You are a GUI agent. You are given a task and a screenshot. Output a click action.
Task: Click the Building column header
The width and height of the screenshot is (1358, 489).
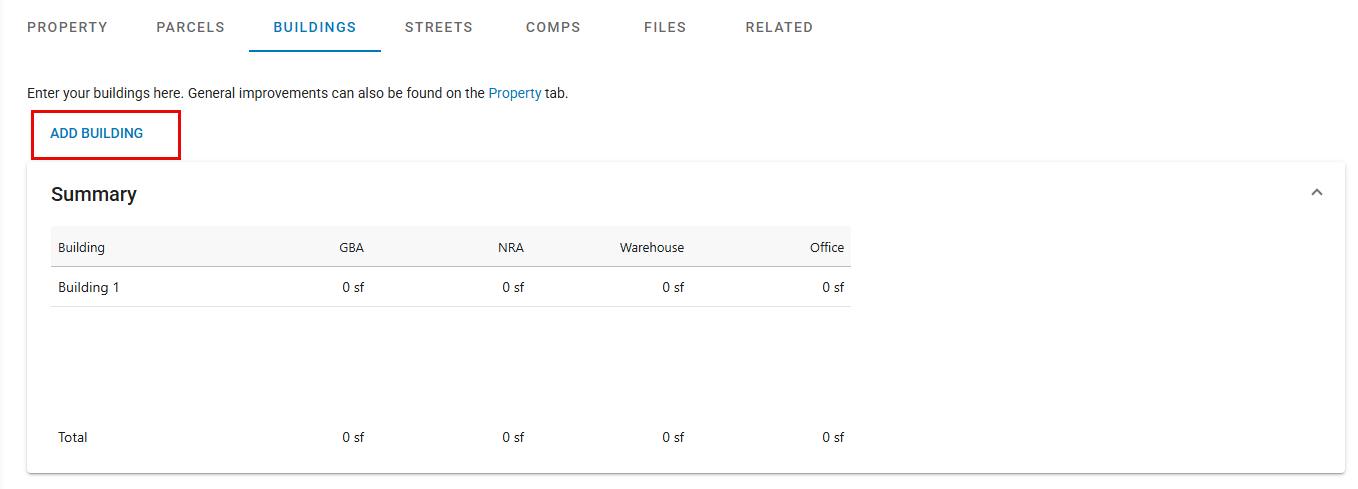click(x=81, y=247)
